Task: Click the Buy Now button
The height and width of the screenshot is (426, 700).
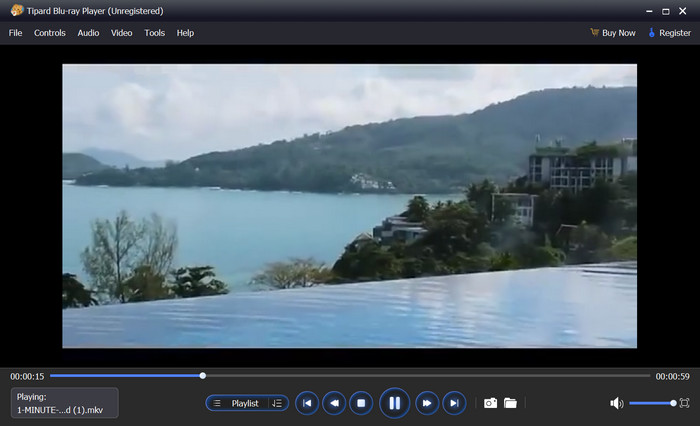Action: coord(612,33)
